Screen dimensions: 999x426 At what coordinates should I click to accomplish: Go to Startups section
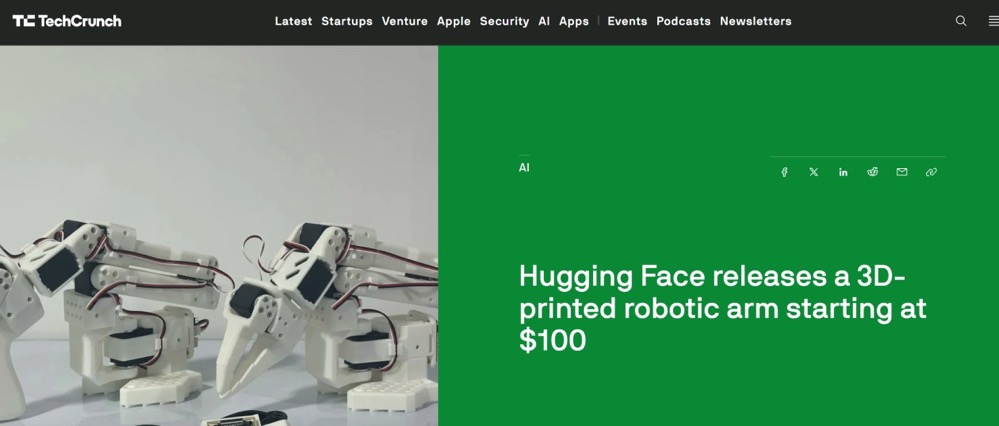click(347, 21)
